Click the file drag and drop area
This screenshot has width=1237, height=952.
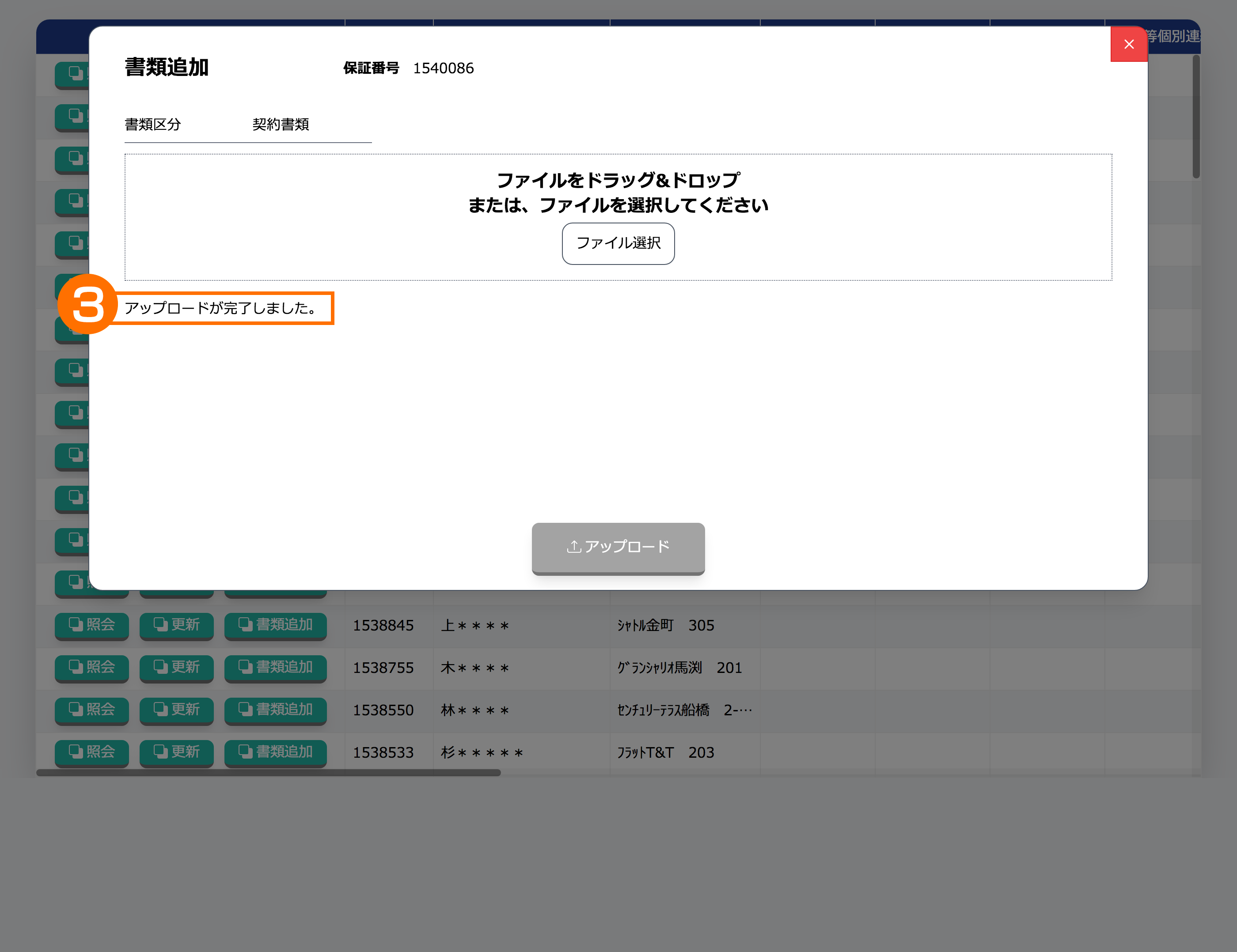(340, 218)
